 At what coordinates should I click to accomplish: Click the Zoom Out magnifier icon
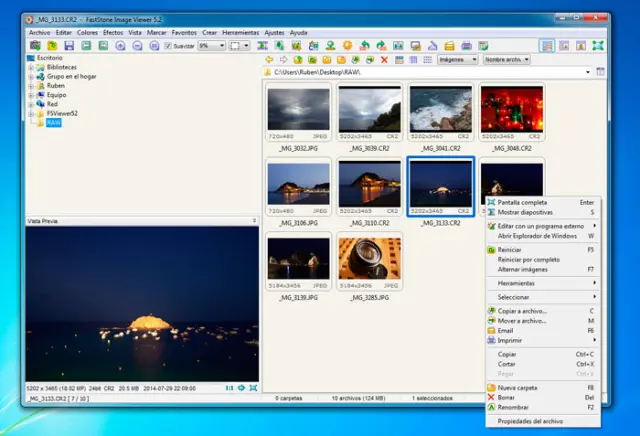point(136,46)
